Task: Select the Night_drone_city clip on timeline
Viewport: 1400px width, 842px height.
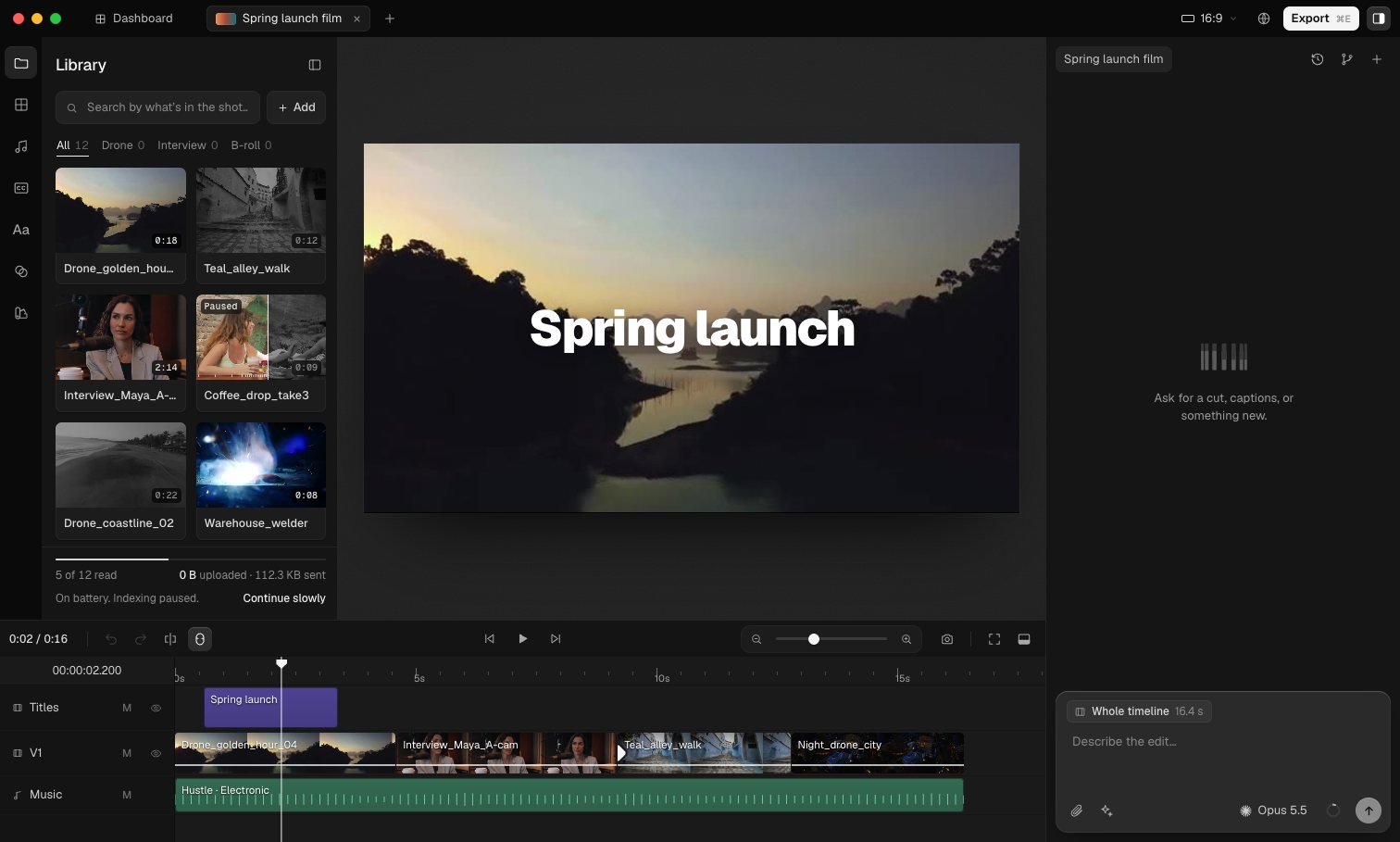Action: coord(877,753)
